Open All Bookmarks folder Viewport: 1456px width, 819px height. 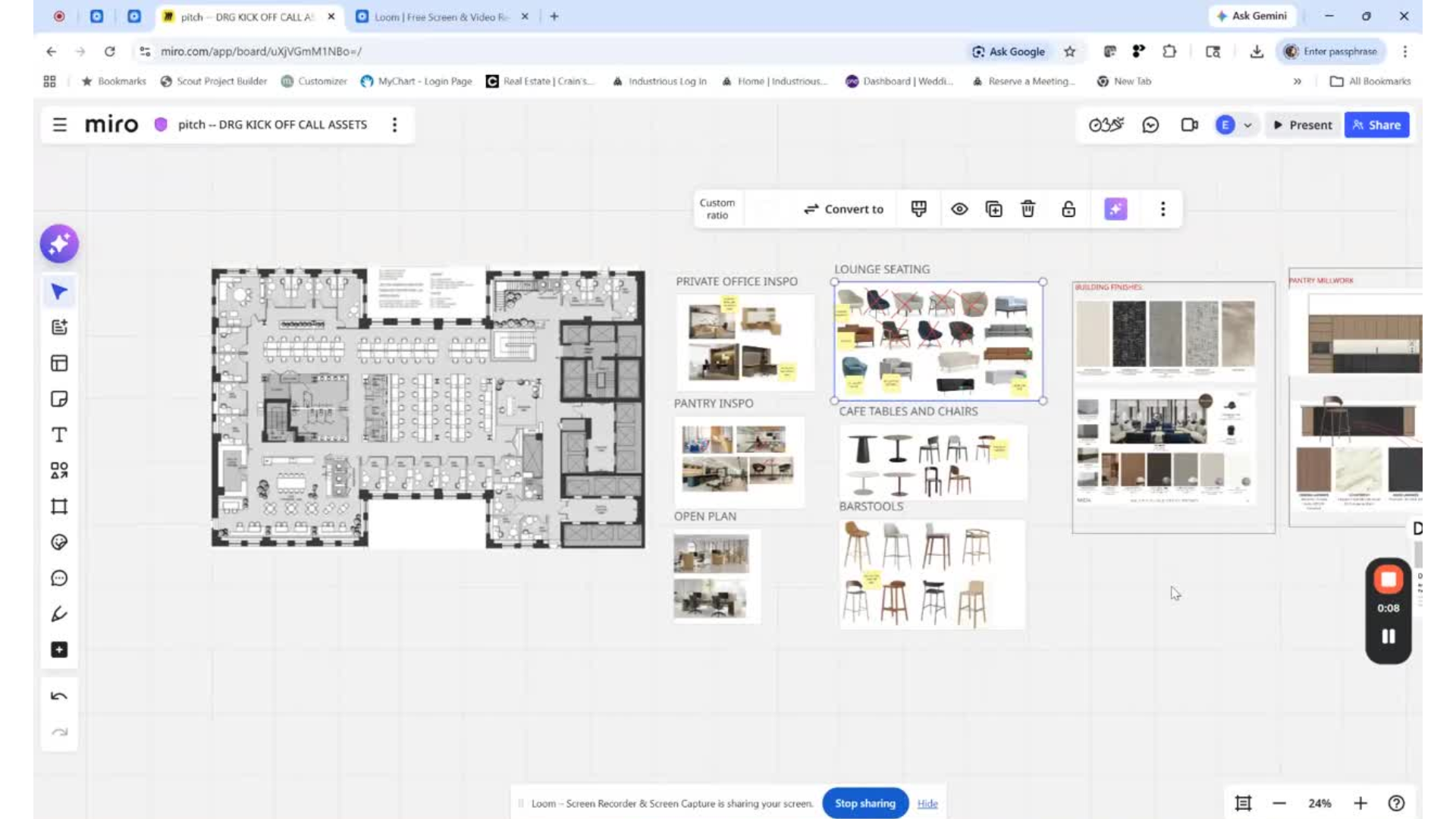click(1371, 81)
